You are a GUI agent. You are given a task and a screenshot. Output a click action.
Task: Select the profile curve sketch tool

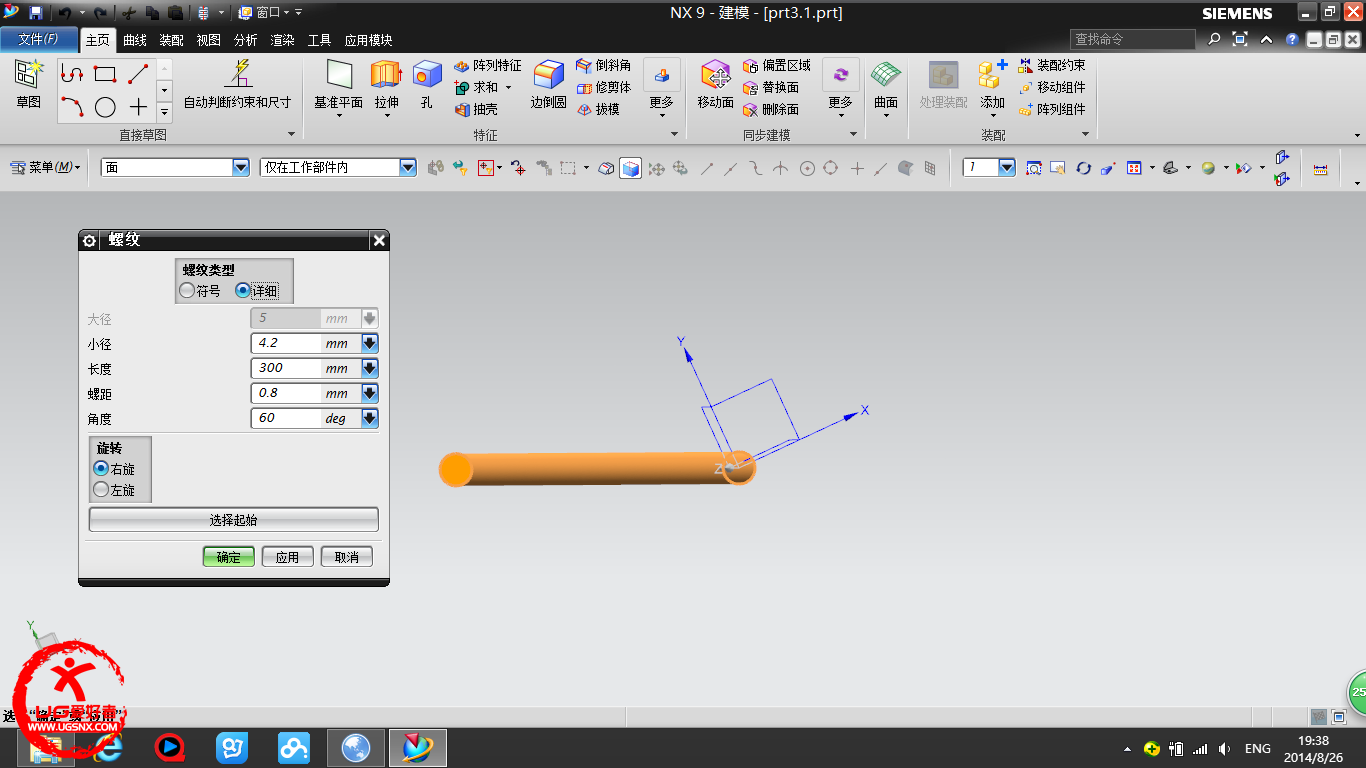[71, 74]
